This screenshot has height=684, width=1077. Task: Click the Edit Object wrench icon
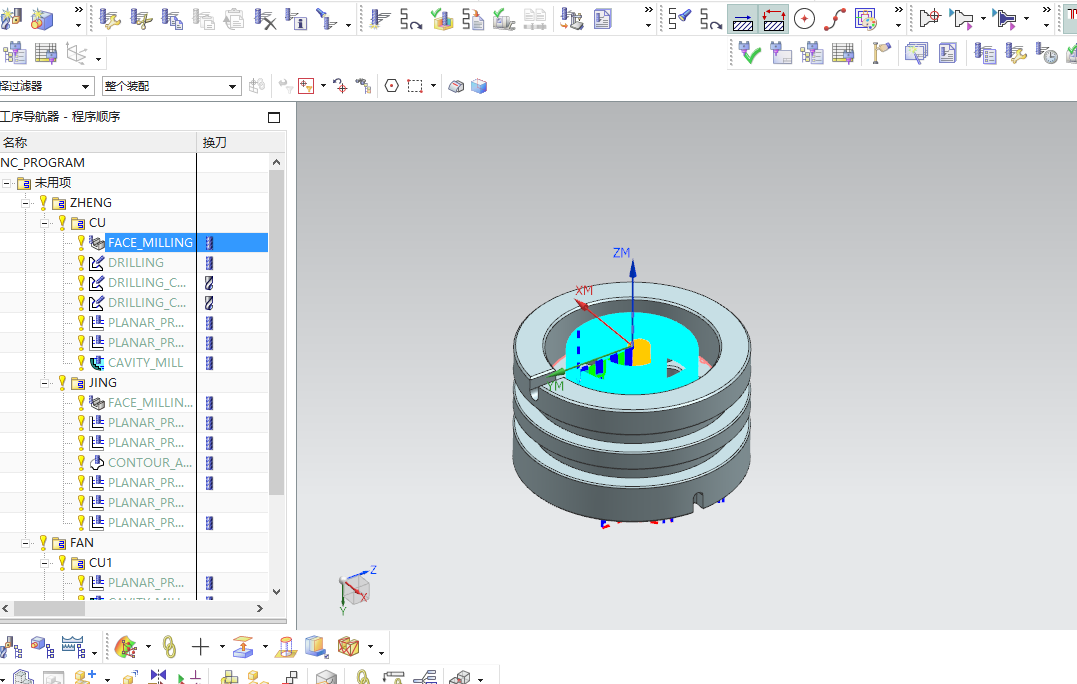pos(110,19)
